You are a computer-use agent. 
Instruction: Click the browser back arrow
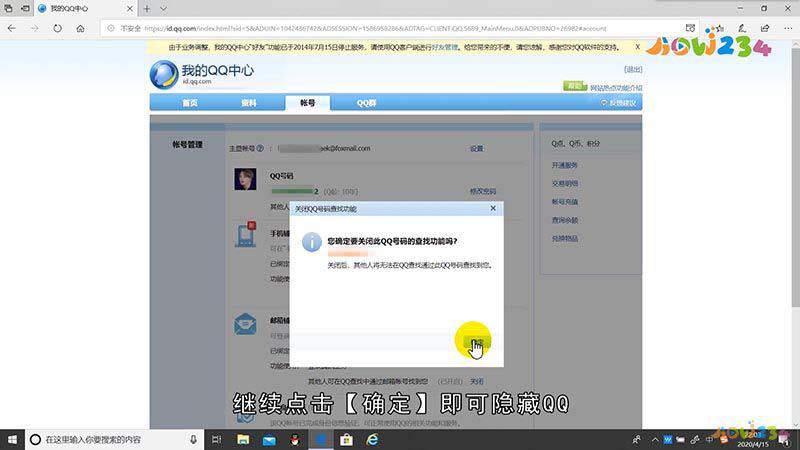12,29
